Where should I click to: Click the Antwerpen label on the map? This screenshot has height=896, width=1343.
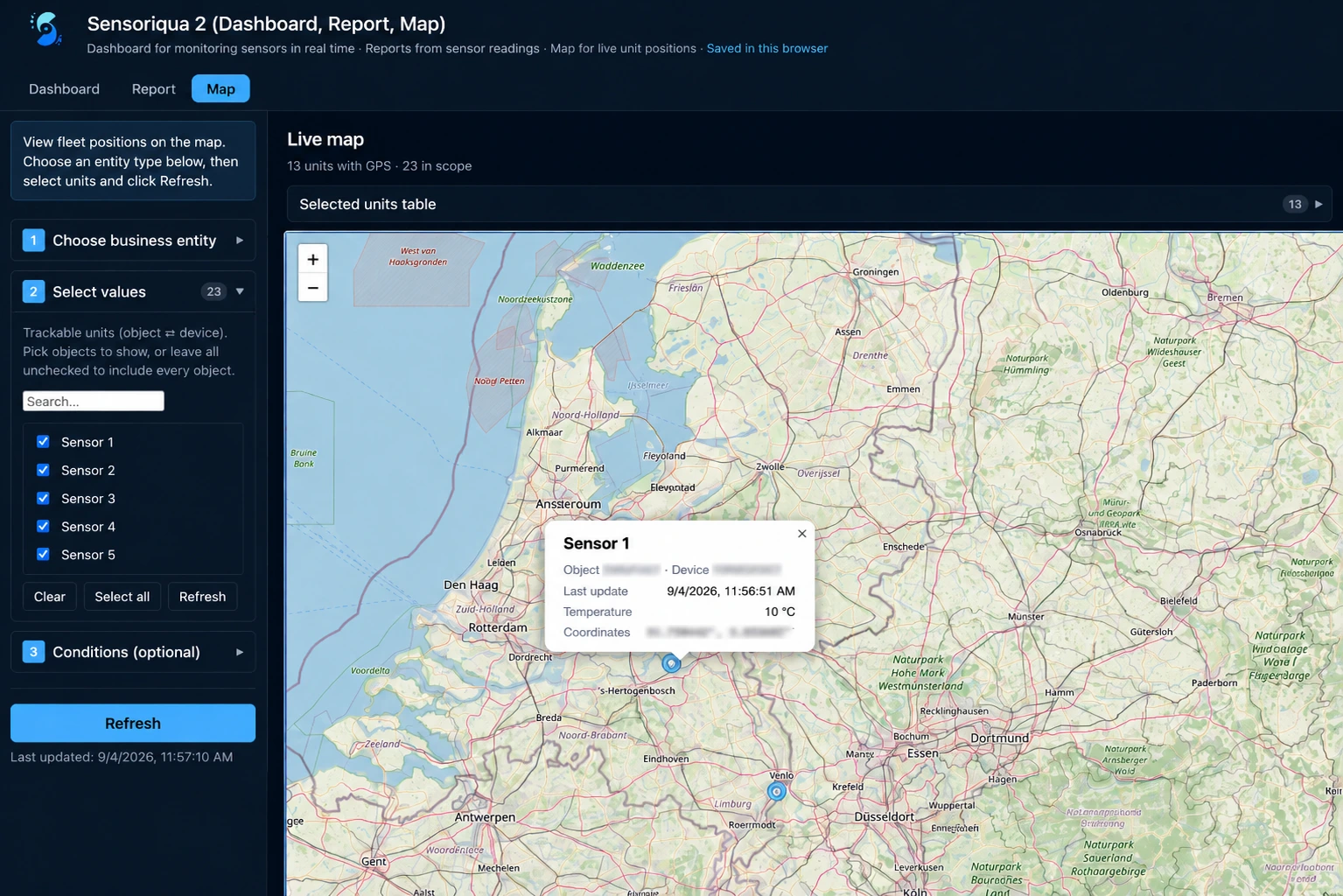tap(485, 817)
